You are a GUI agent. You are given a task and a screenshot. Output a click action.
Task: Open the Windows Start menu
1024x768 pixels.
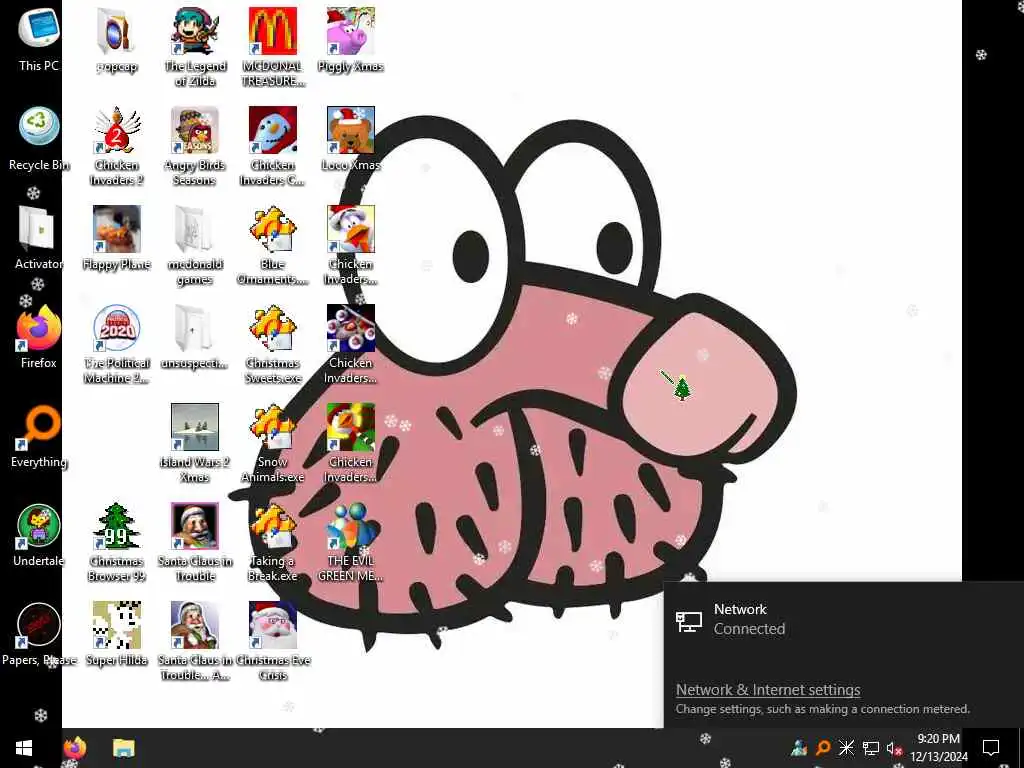point(24,748)
